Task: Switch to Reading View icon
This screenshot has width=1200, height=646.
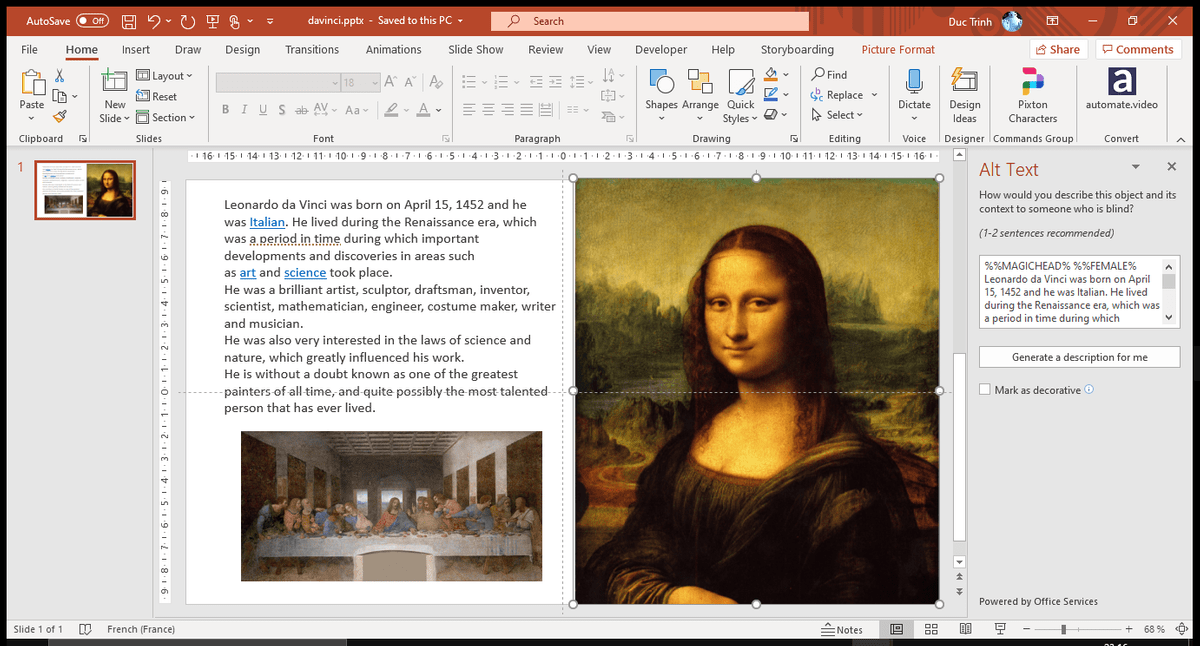Action: pos(965,629)
